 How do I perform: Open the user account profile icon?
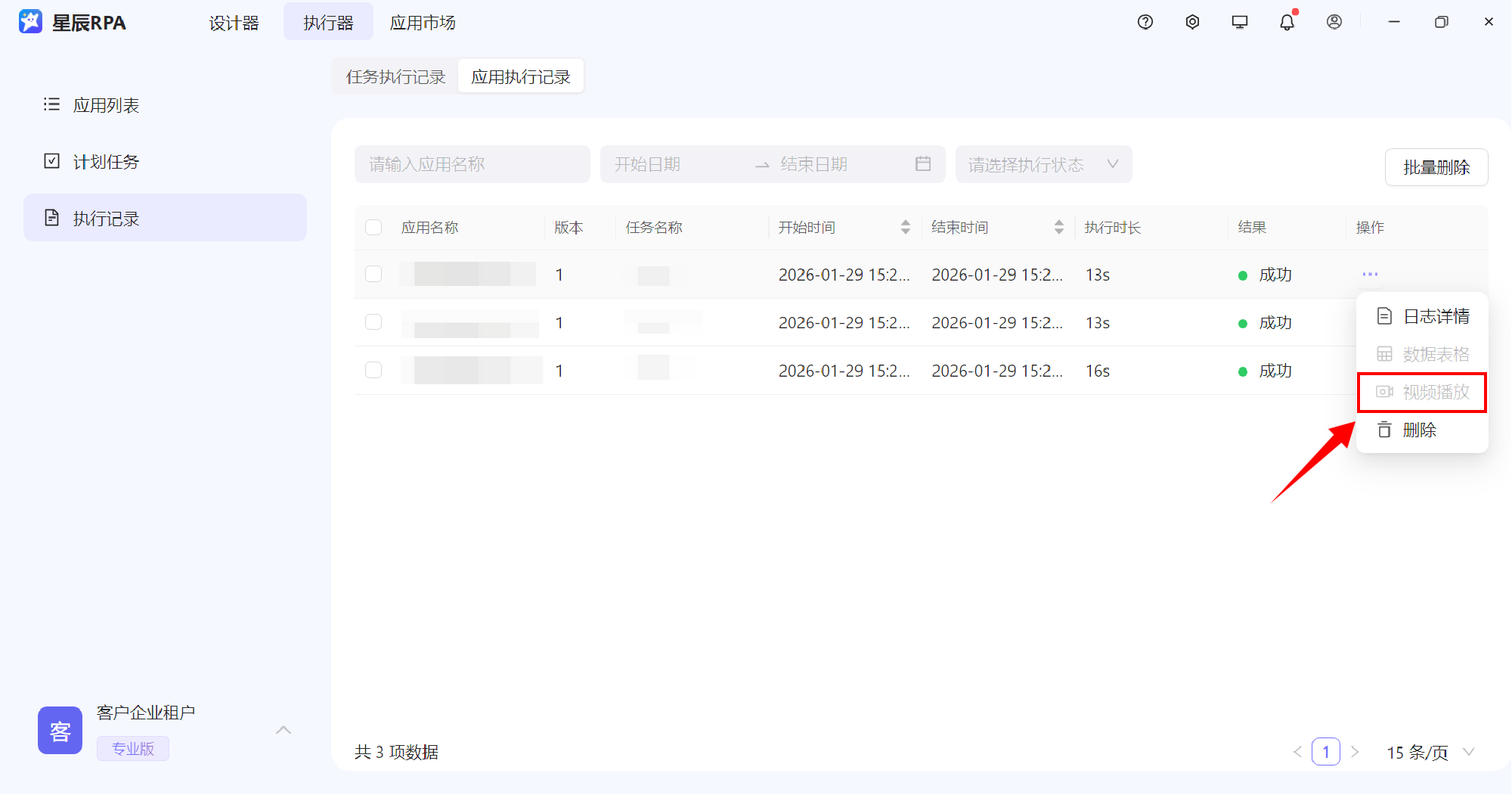pos(1334,22)
